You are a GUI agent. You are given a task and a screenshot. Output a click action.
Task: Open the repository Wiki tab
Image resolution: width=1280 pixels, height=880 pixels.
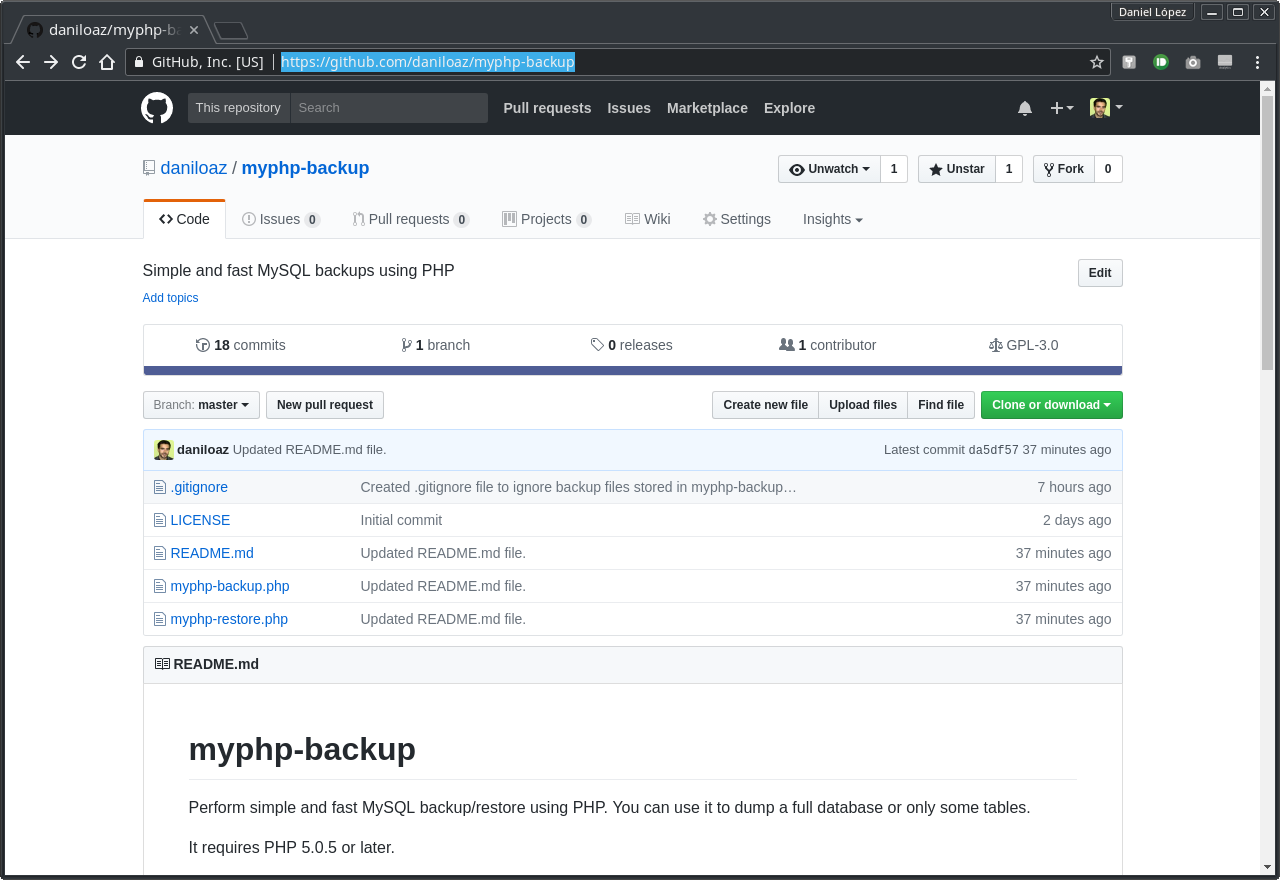647,219
